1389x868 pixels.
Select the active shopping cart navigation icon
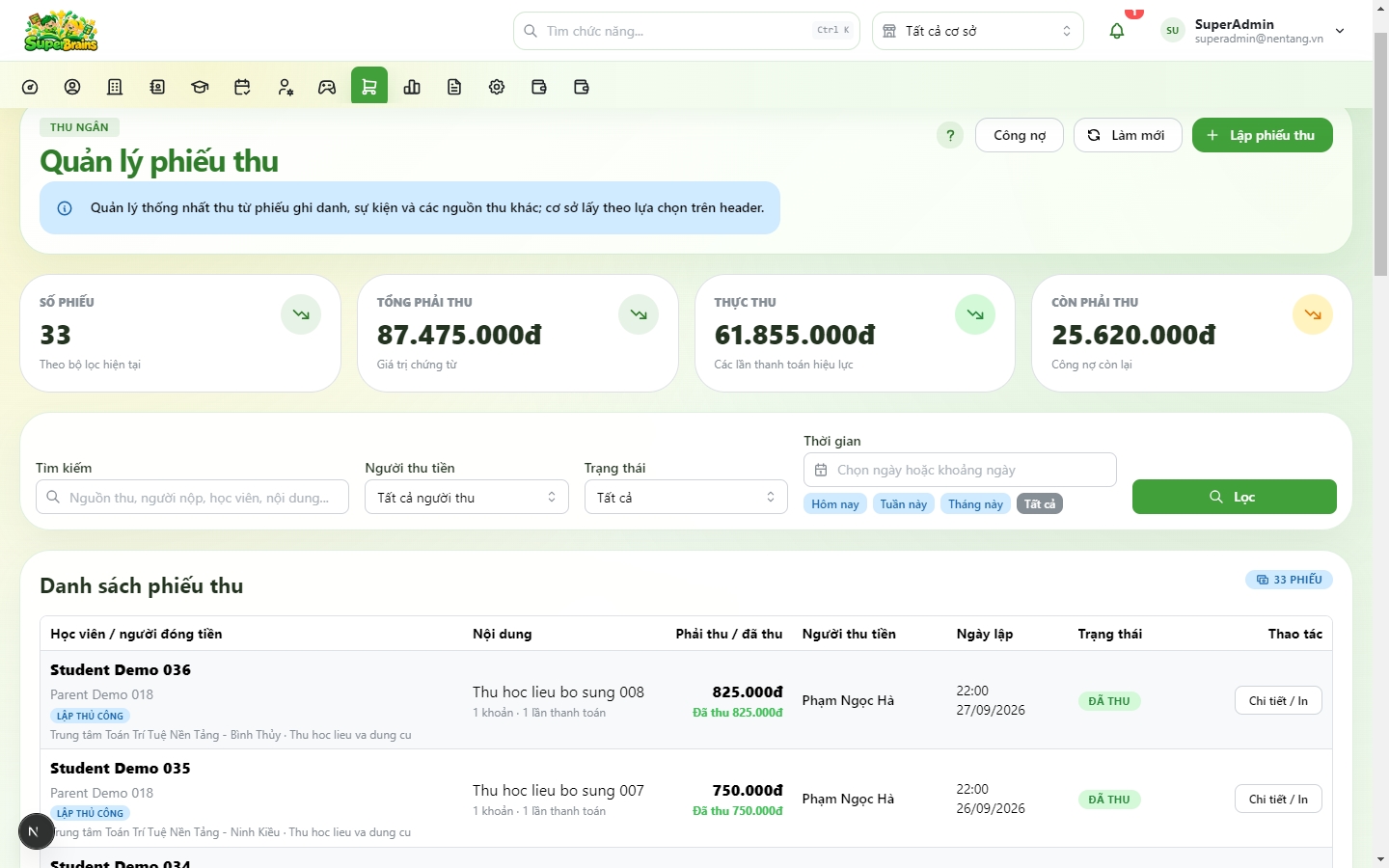(x=369, y=86)
